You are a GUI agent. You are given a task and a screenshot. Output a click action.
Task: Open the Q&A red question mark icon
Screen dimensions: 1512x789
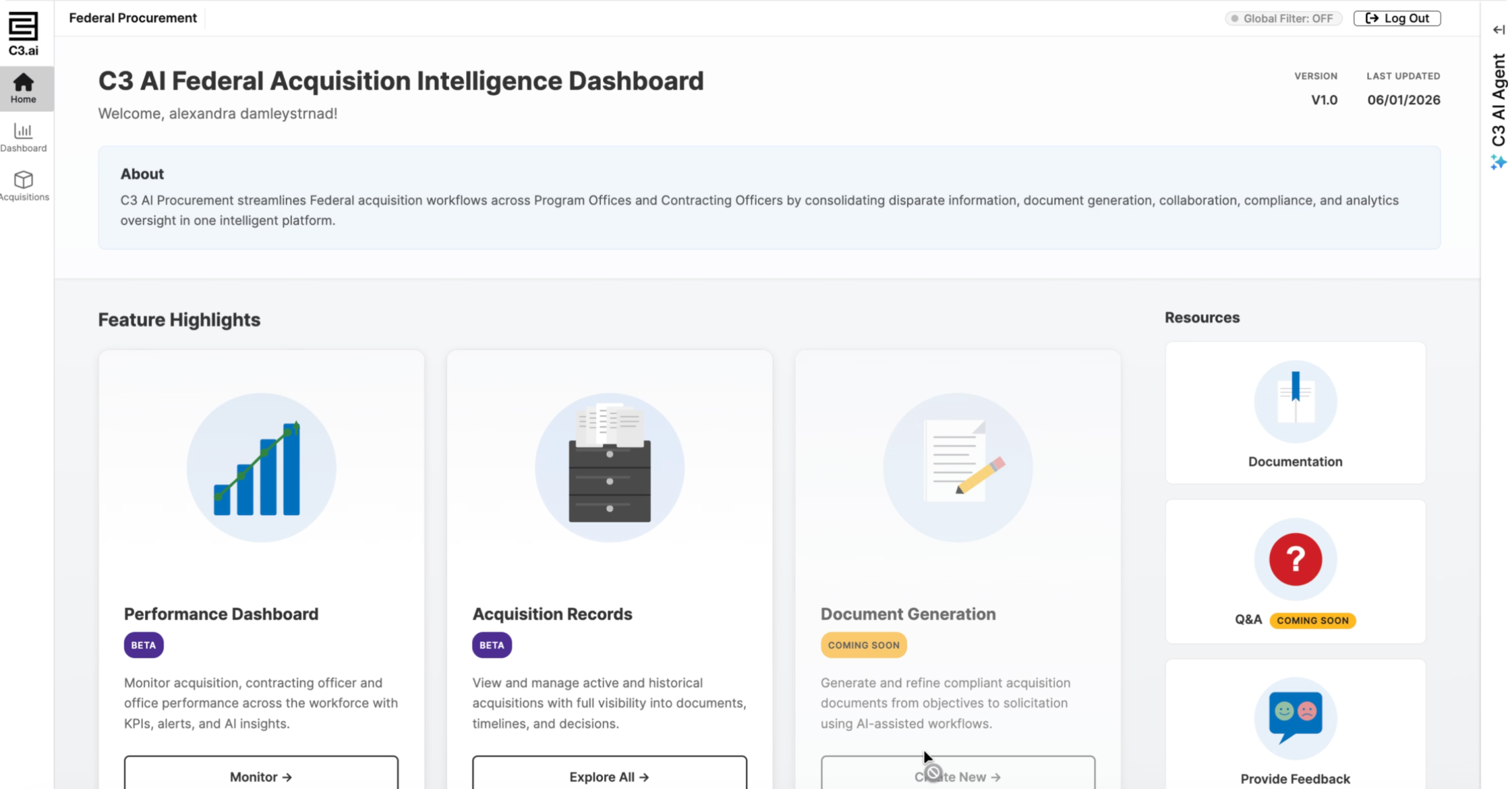[x=1295, y=560]
